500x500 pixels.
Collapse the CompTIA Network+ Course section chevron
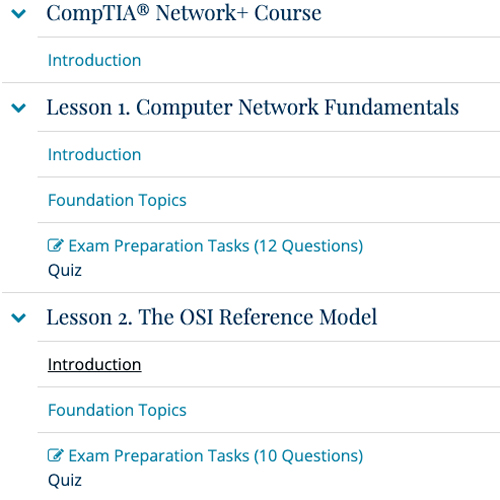coord(19,14)
